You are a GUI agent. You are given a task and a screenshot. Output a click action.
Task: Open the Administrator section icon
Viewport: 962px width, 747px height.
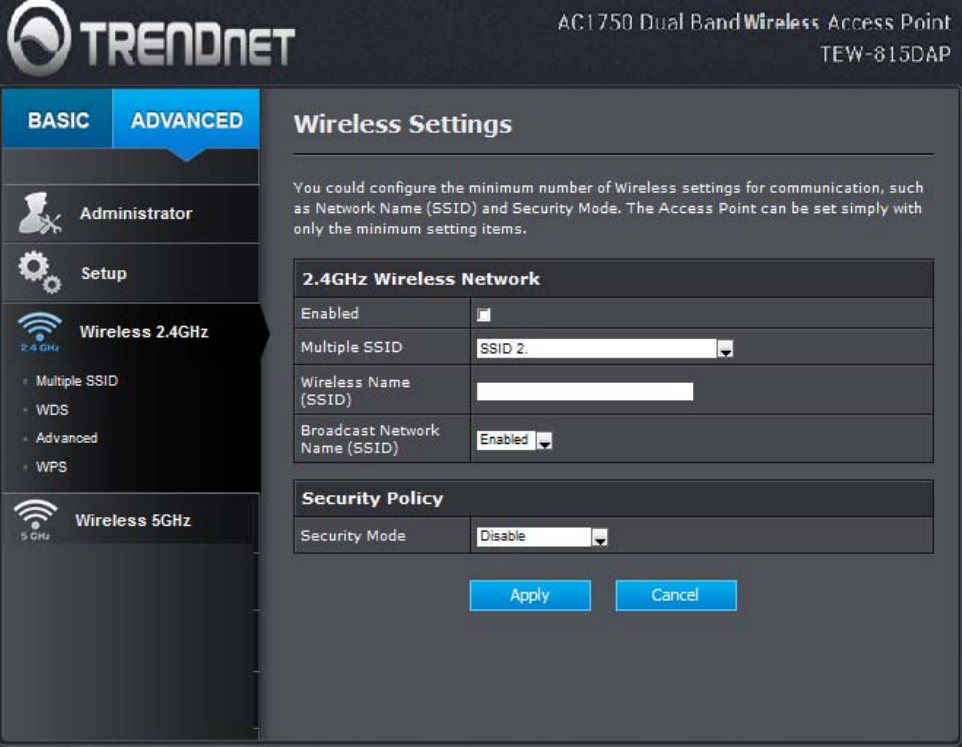pos(39,213)
